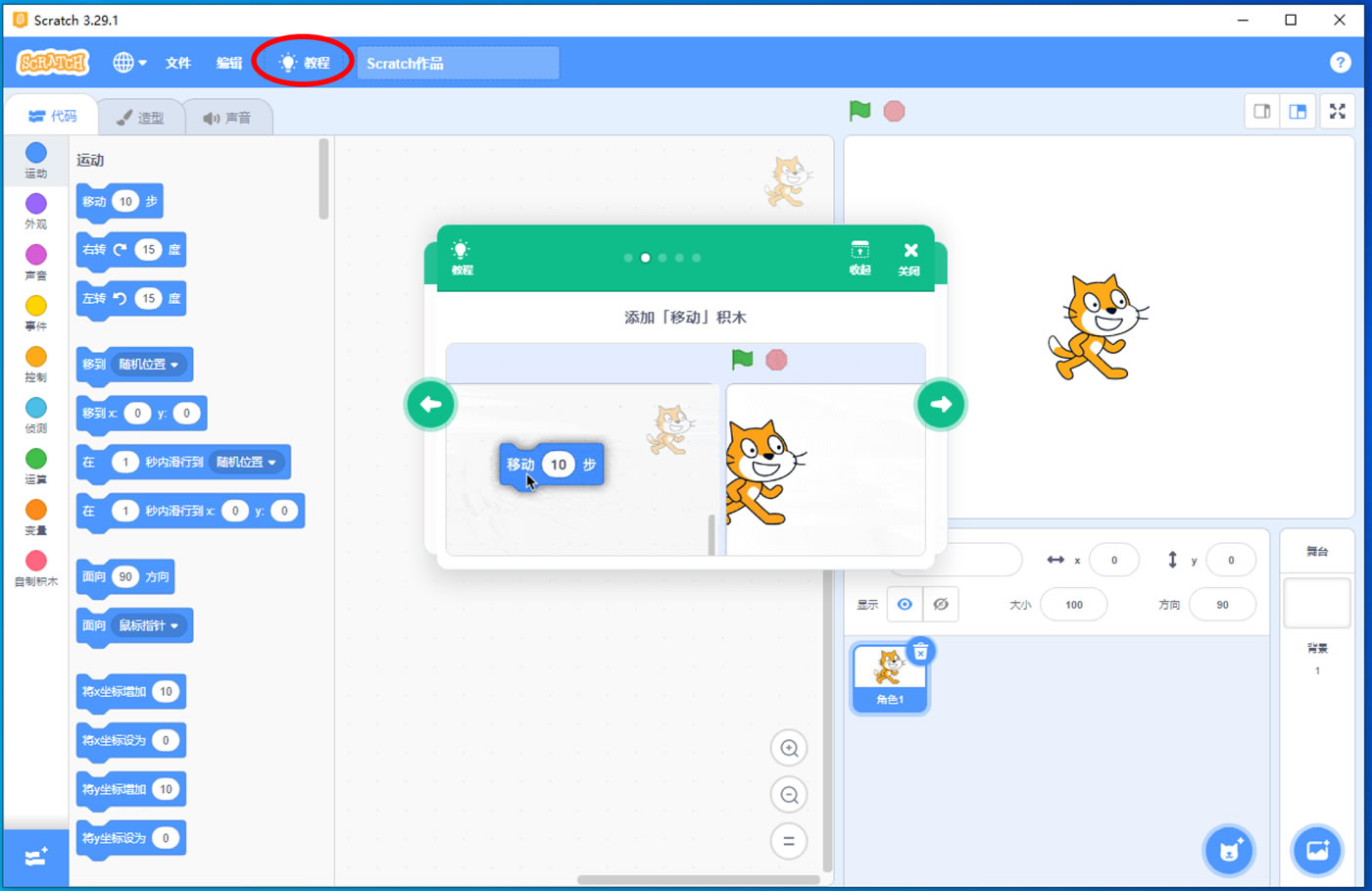Shrink the tutorial card with 收起
This screenshot has height=891, width=1372.
859,257
